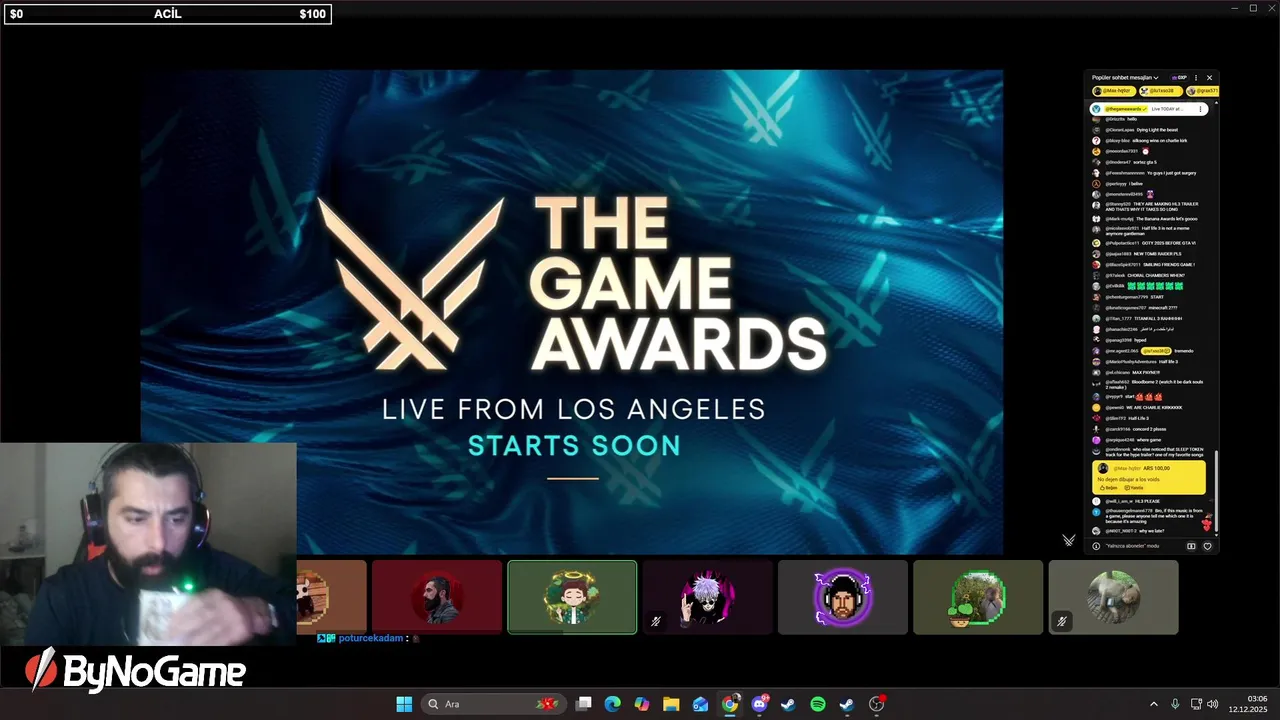This screenshot has width=1280, height=720.
Task: Click the Super Chat dollar icon in chat footer
Action: pyautogui.click(x=1191, y=546)
